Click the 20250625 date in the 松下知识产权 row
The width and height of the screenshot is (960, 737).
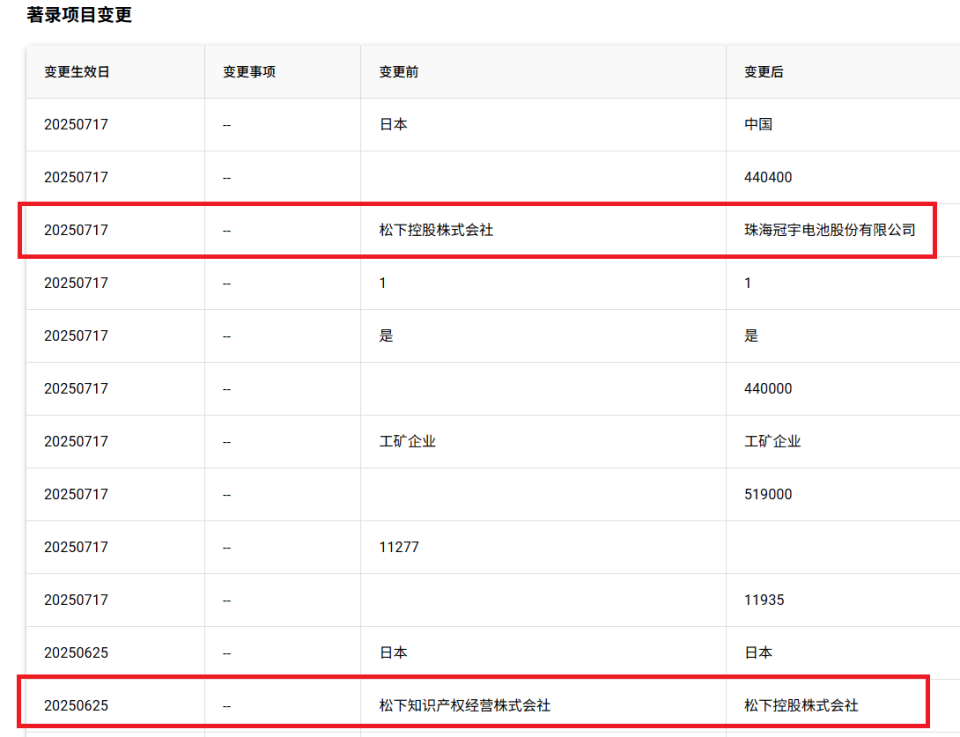(x=76, y=706)
